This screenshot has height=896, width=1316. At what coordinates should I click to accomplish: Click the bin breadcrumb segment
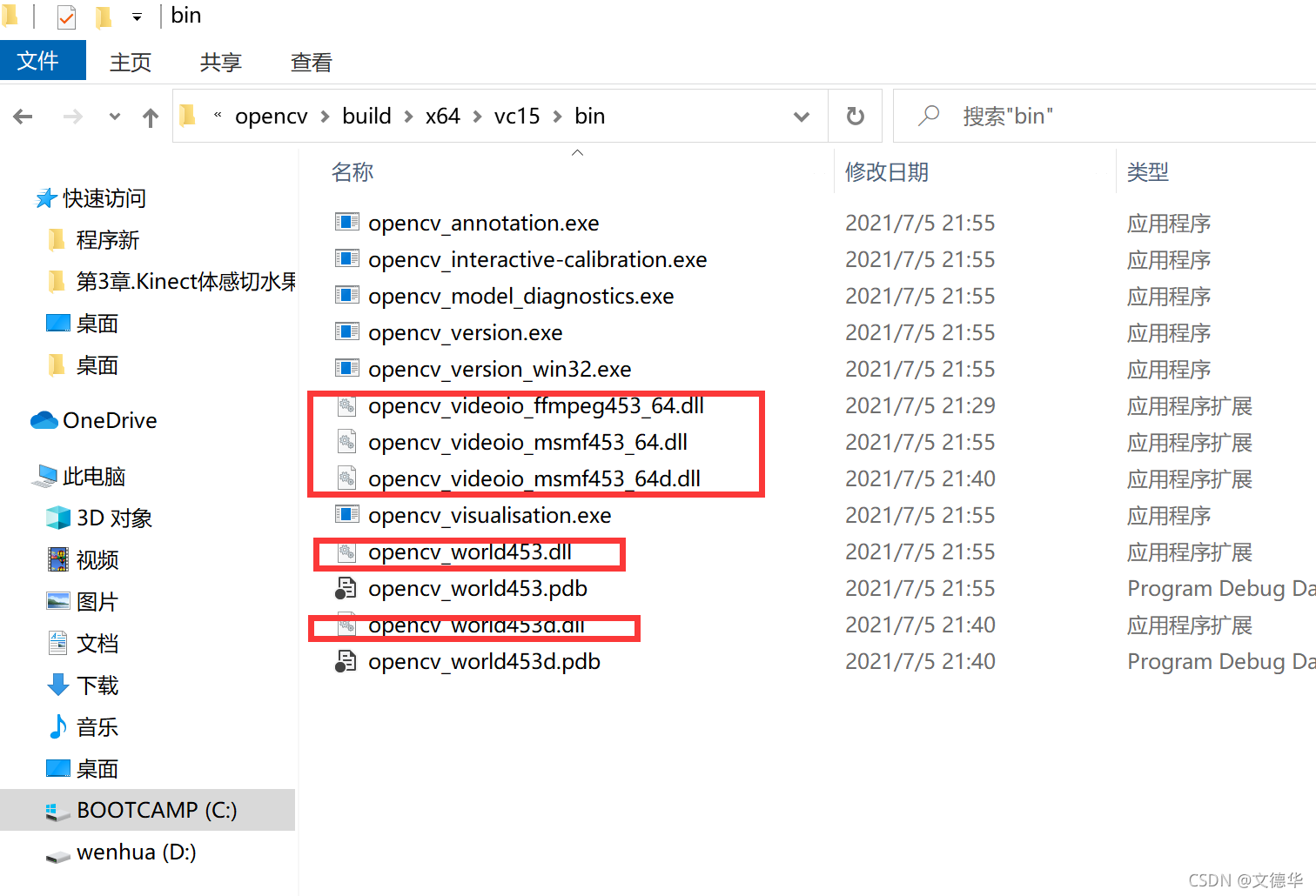[589, 116]
